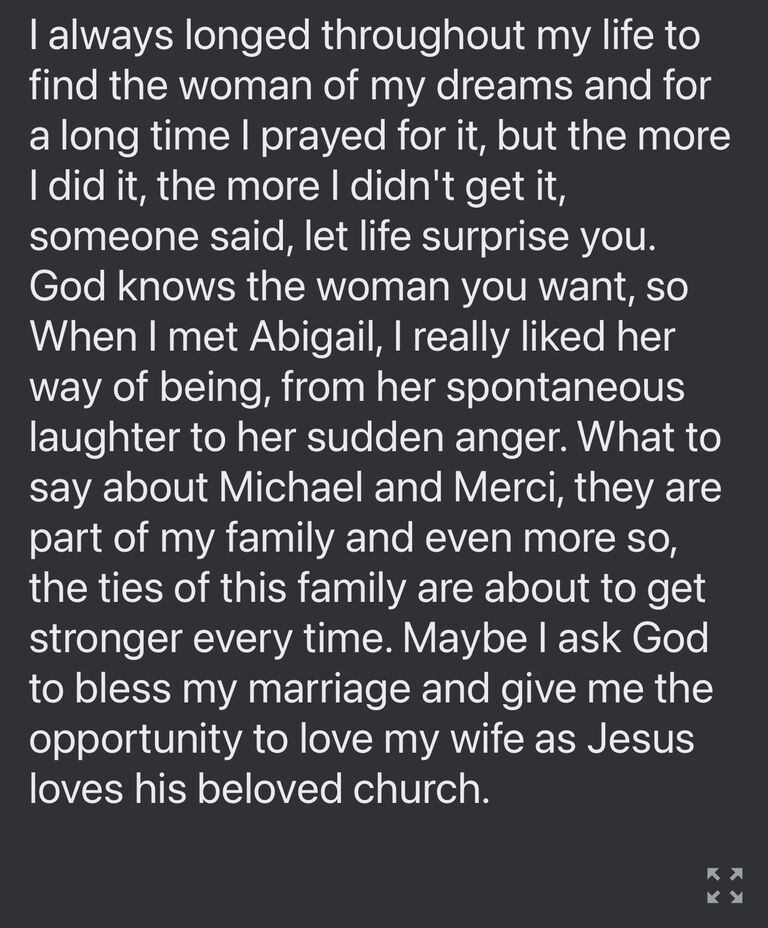
Task: Click the word "opportunity" in the text
Action: point(135,740)
